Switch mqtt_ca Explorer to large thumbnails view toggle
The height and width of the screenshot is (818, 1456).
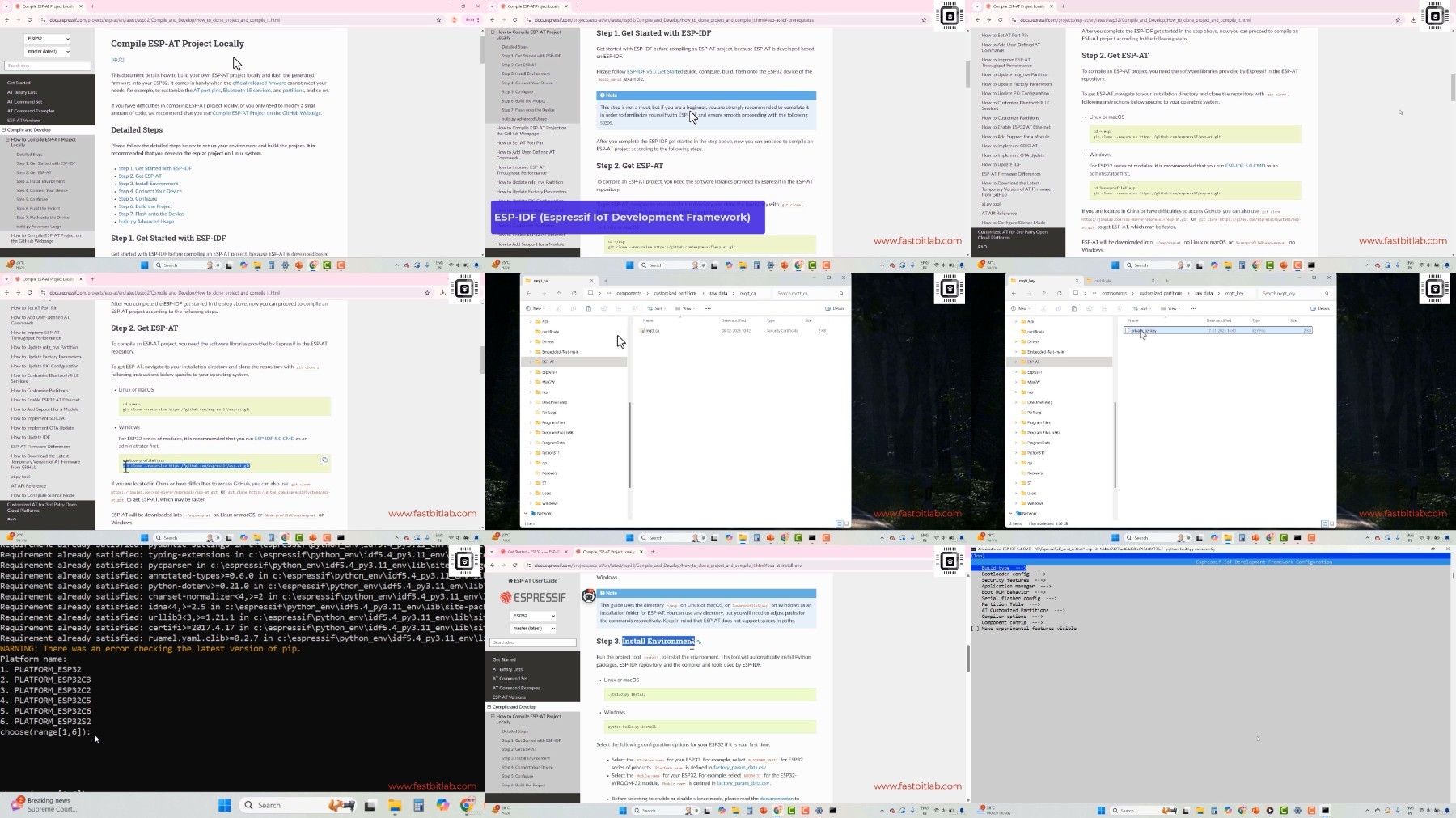(x=846, y=523)
